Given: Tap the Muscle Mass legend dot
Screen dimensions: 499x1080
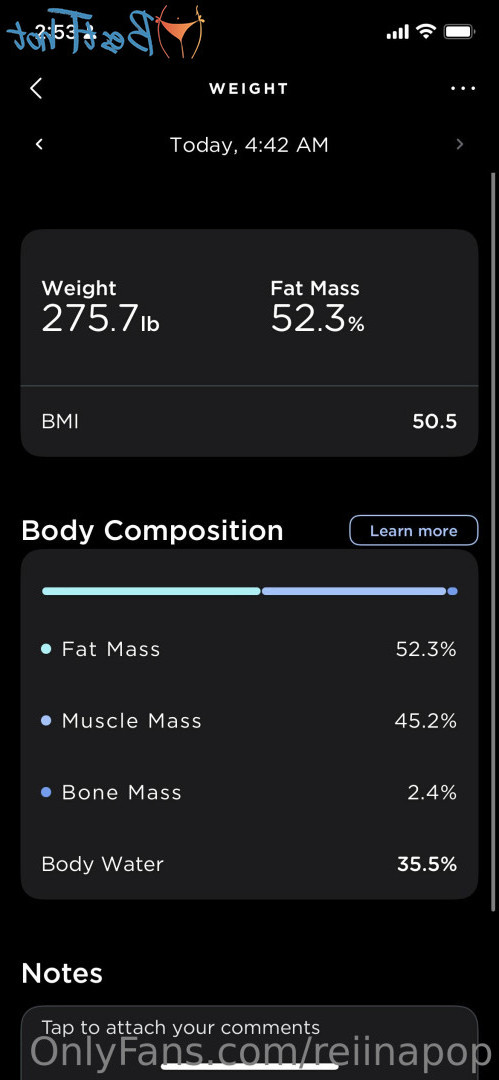Looking at the screenshot, I should click(x=46, y=720).
